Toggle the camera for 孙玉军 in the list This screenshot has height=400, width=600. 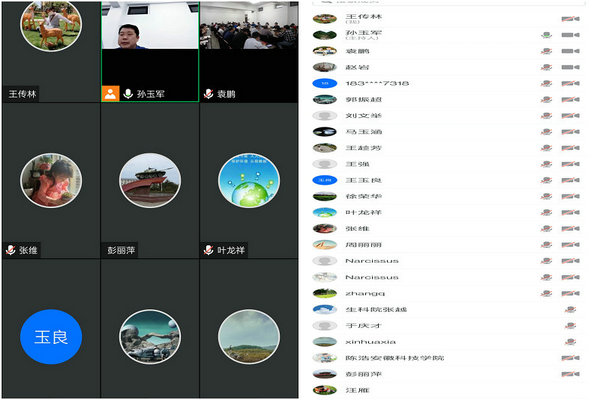coord(571,35)
